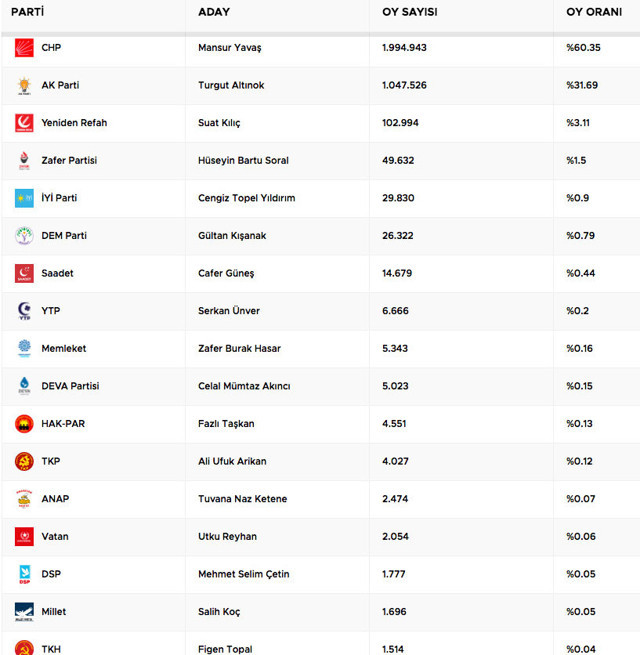Click the AK Parti logo icon
This screenshot has width=640, height=655.
point(24,85)
